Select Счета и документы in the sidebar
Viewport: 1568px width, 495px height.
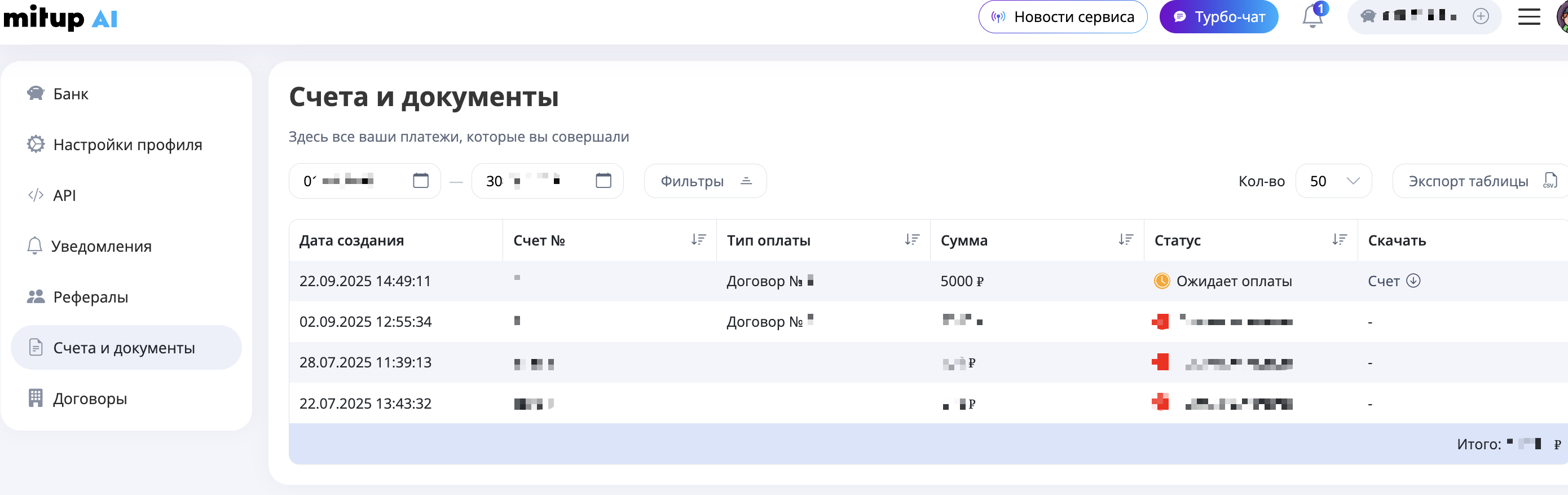[x=126, y=348]
